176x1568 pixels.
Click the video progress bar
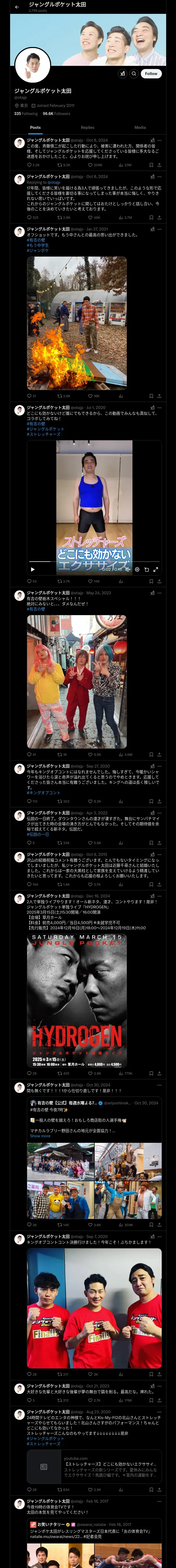tap(95, 561)
